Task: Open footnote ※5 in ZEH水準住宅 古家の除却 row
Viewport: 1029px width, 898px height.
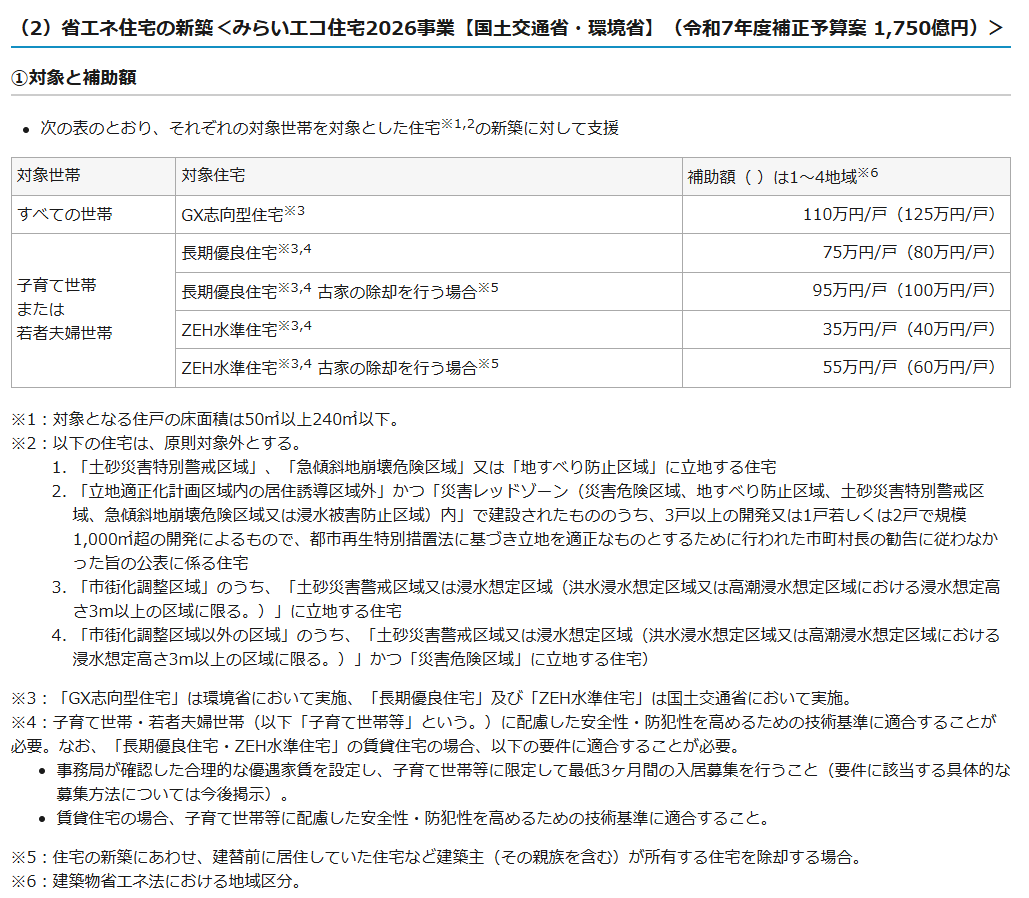Action: [487, 363]
